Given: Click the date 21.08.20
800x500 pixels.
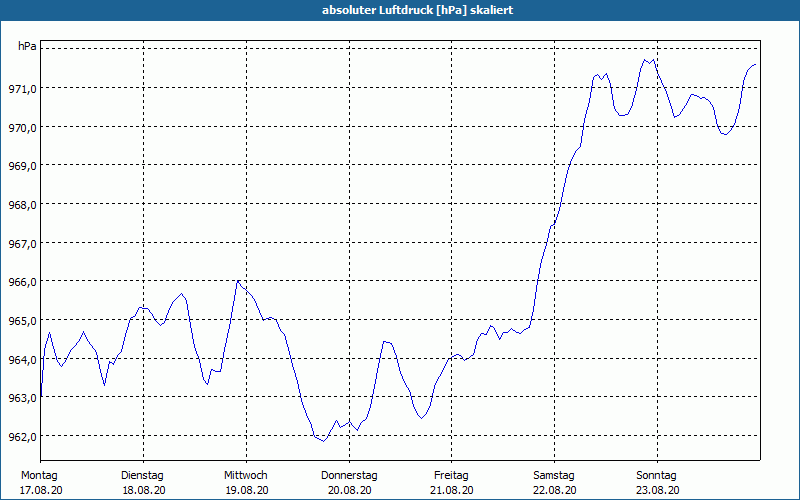Looking at the screenshot, I should [452, 490].
